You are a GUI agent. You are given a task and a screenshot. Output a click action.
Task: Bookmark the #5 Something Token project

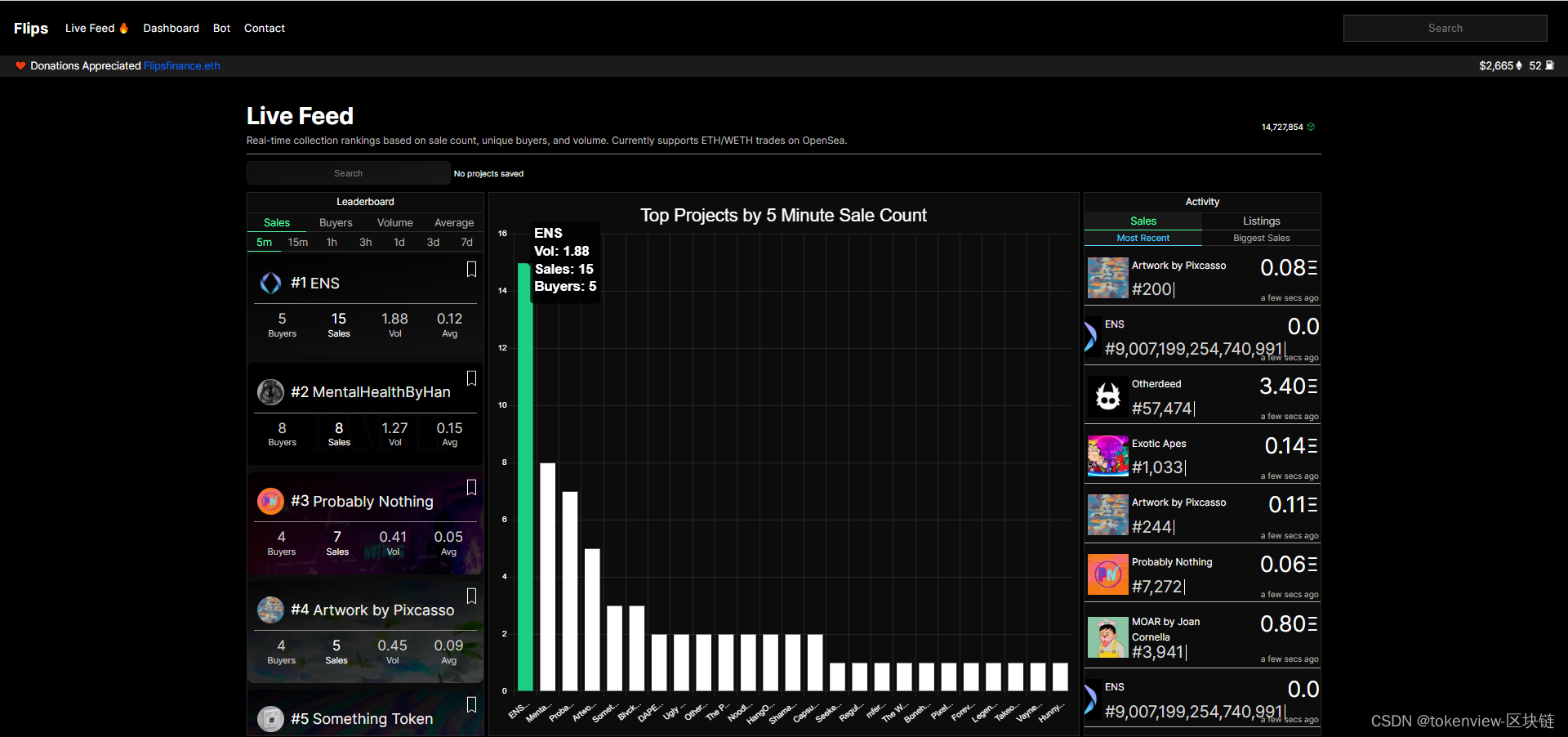(471, 704)
